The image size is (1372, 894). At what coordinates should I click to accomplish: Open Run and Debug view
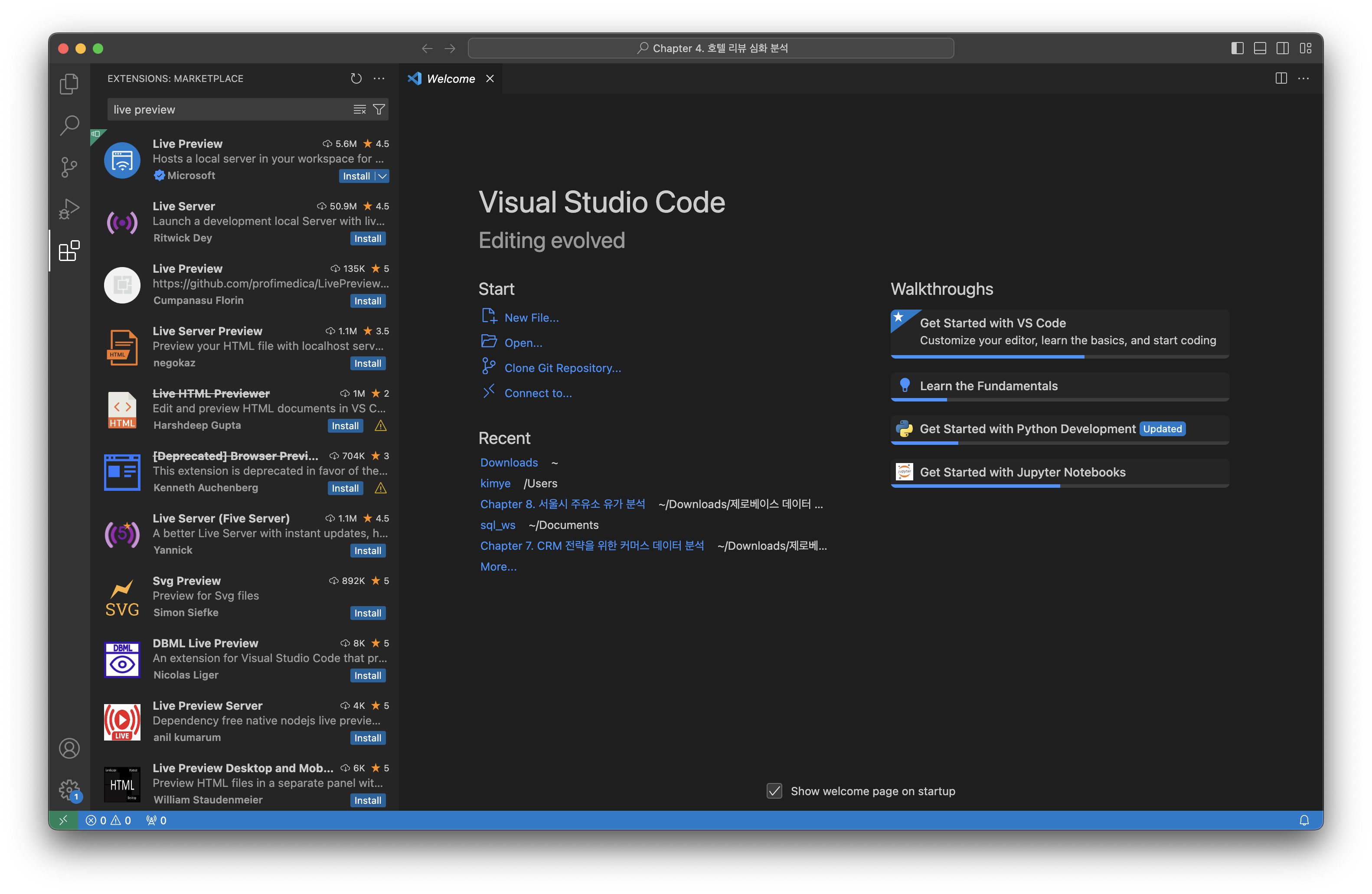coord(69,209)
